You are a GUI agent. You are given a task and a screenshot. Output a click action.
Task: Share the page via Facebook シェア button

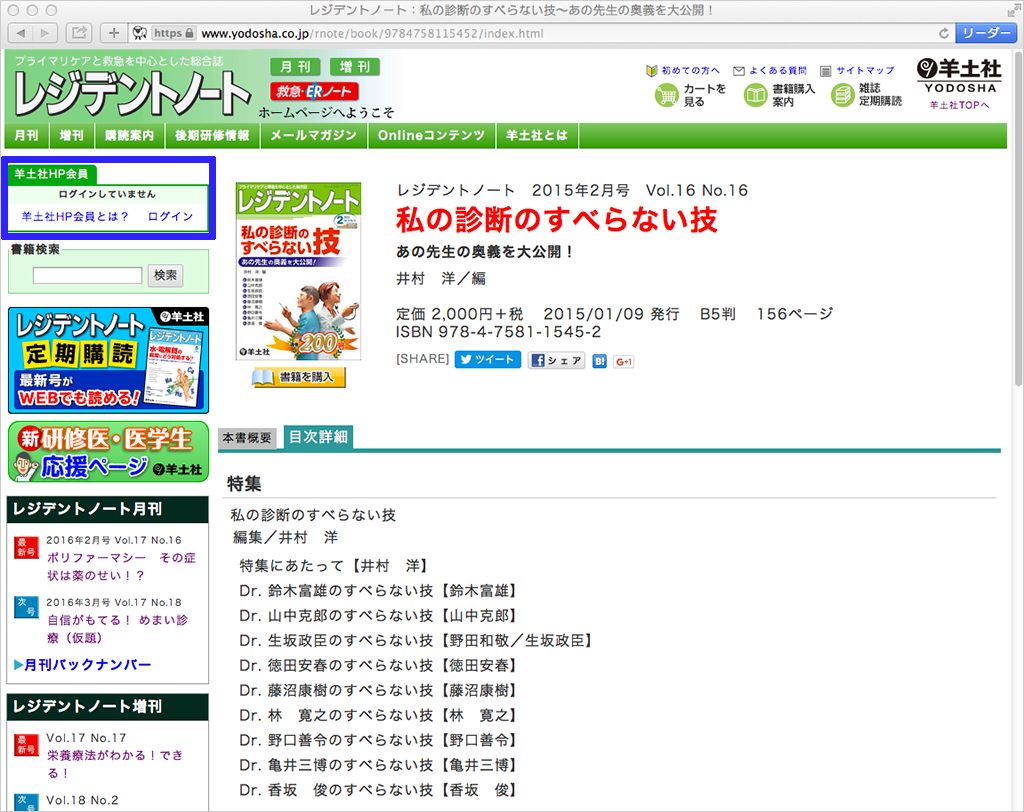coord(556,361)
